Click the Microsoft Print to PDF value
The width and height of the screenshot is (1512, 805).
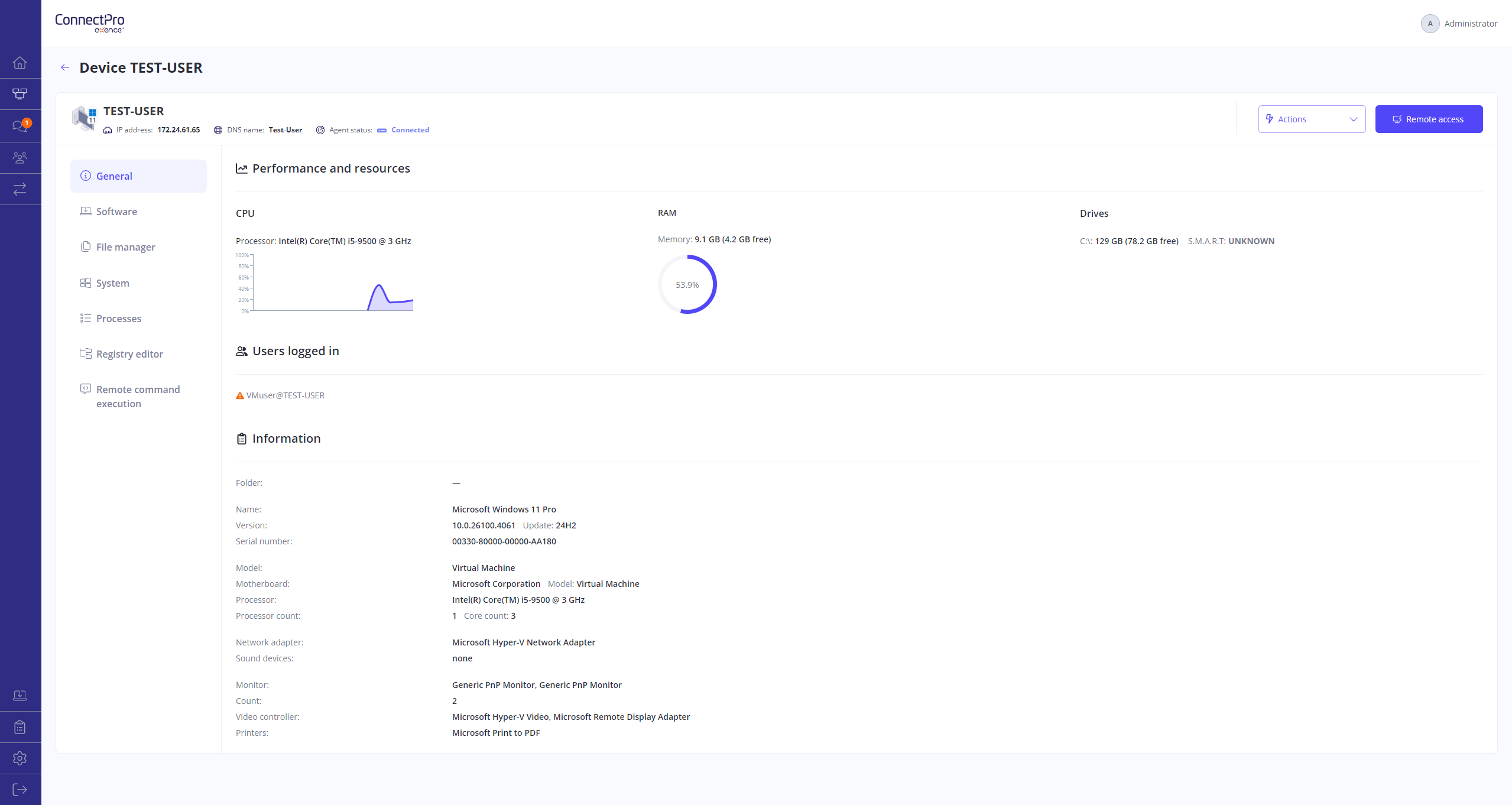tap(496, 733)
